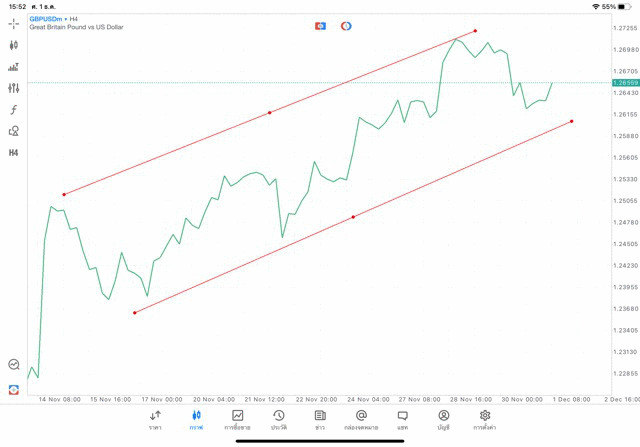This screenshot has height=447, width=640.
Task: Activate the crosshair cursor tool
Action: tap(13, 22)
